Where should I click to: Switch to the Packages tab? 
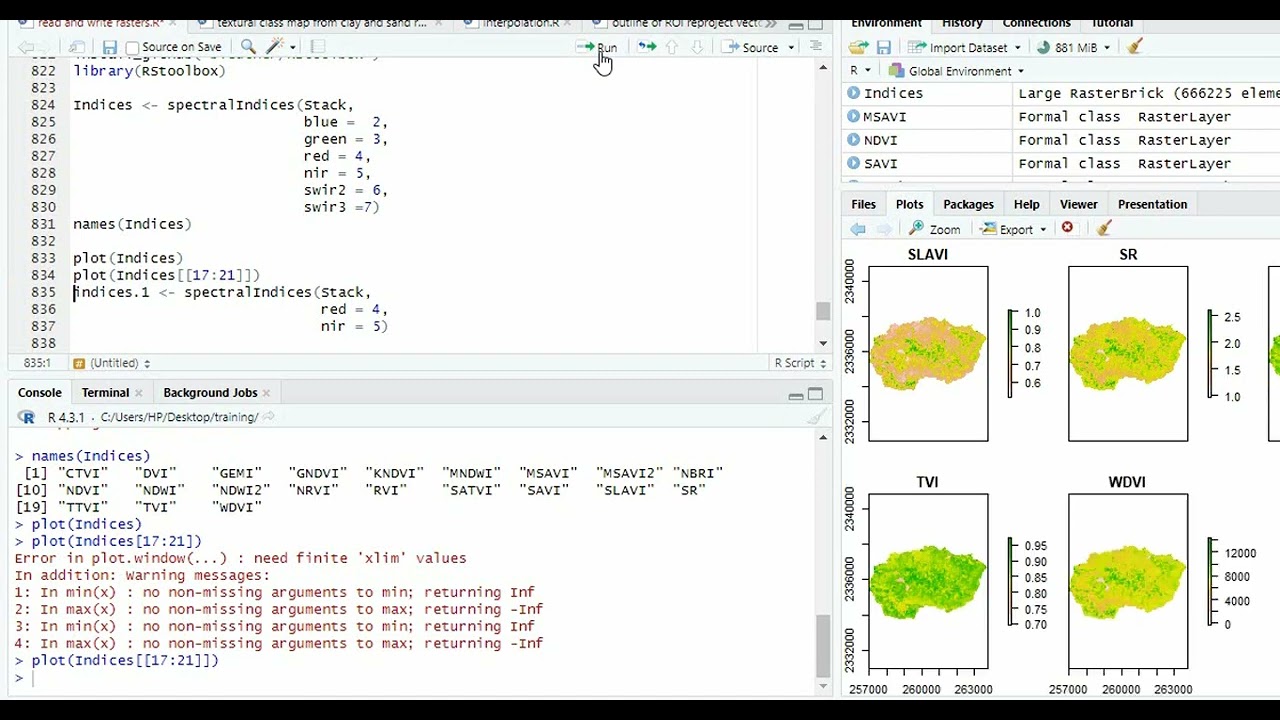968,204
